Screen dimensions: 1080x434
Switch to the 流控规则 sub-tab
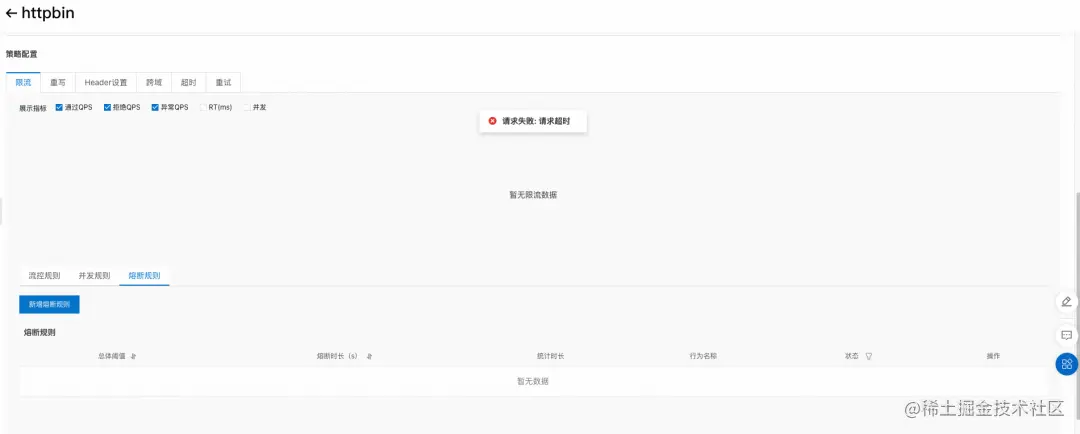(x=44, y=276)
